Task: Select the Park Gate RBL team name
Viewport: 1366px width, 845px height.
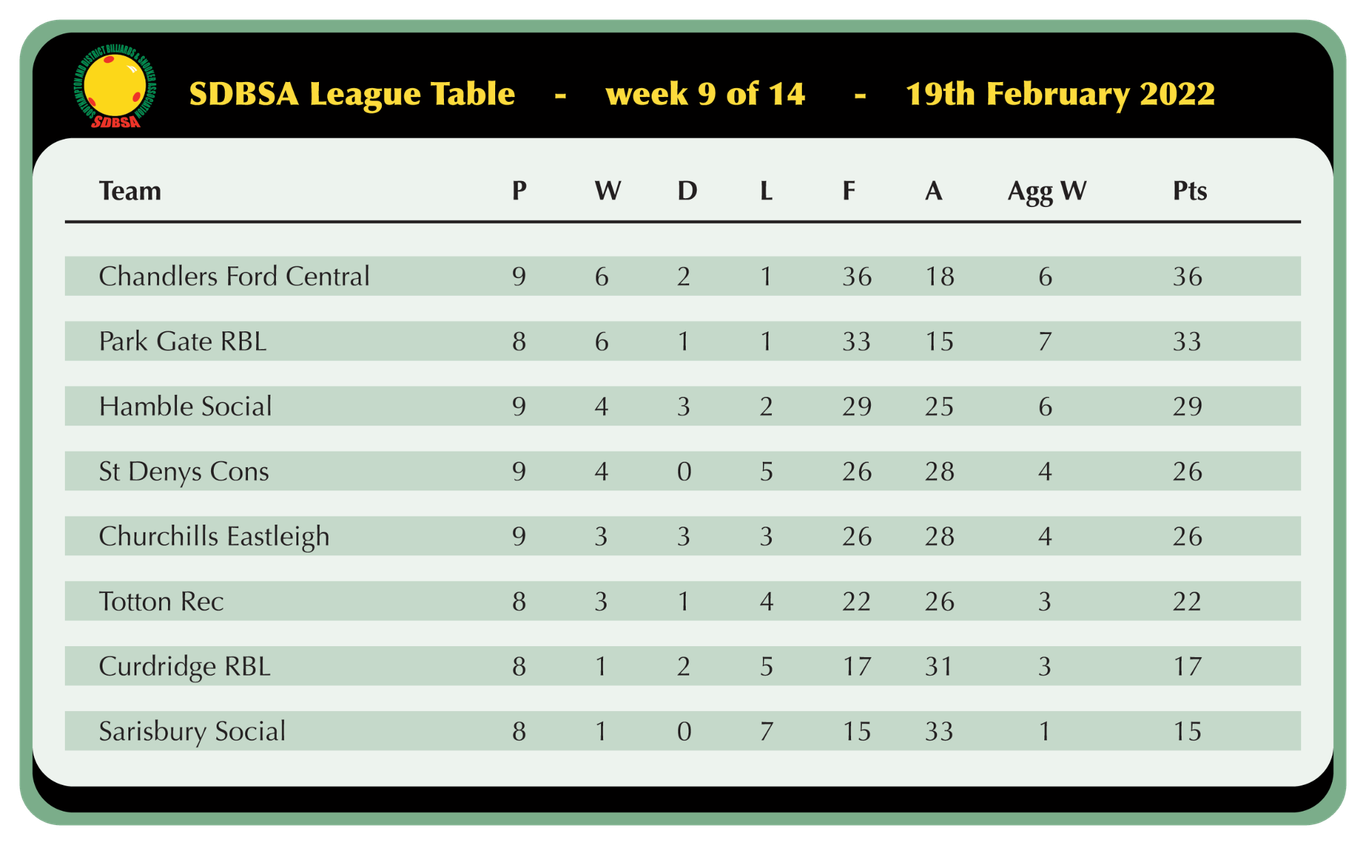Action: 183,341
